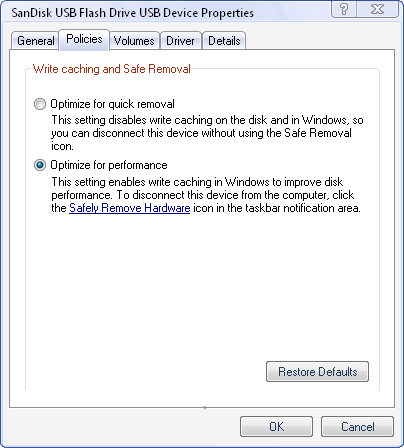Go to the Driver tab
This screenshot has height=448, width=404.
(x=180, y=41)
